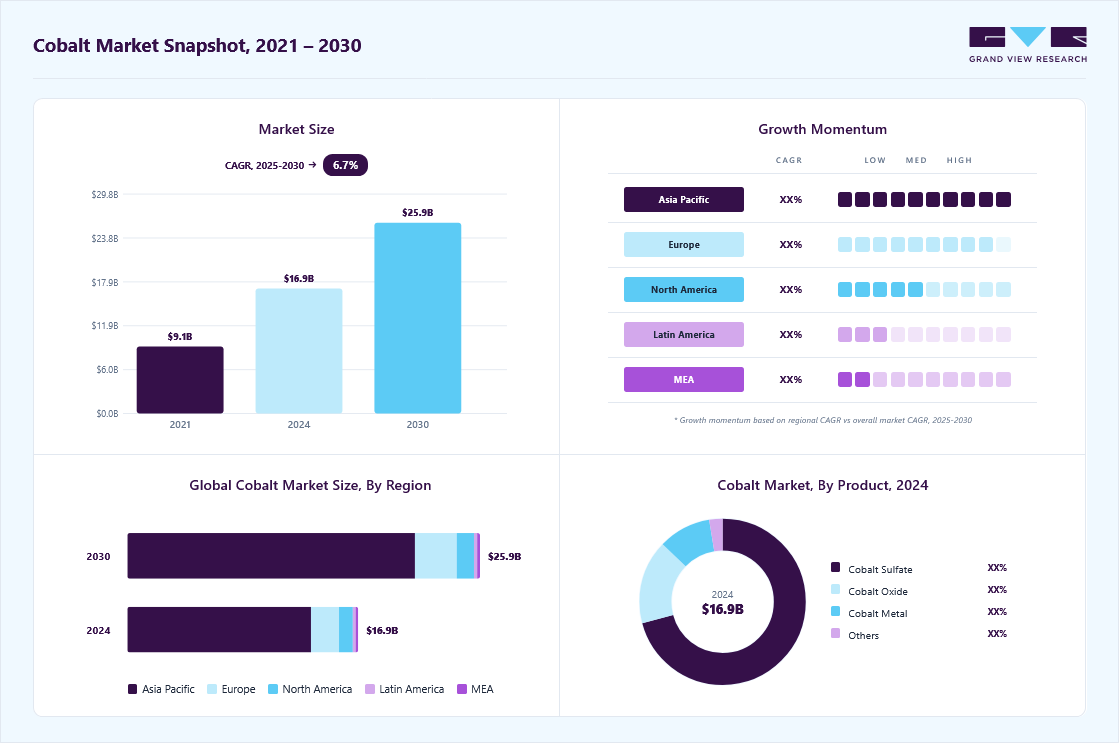Click the $16.9B total beside 2024 stacked bar
This screenshot has height=743, width=1120.
(x=382, y=631)
